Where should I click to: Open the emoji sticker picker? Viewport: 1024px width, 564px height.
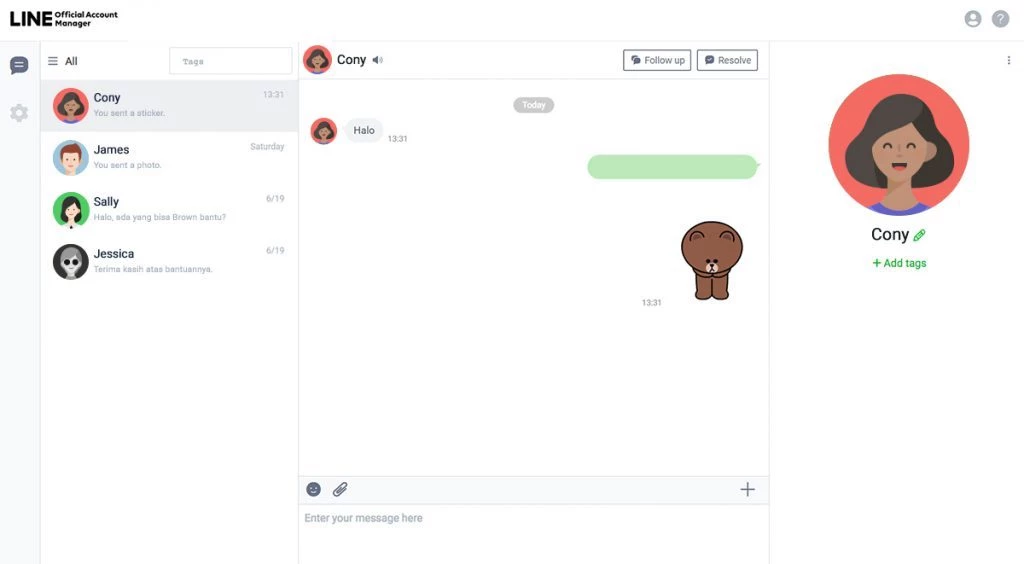point(313,489)
